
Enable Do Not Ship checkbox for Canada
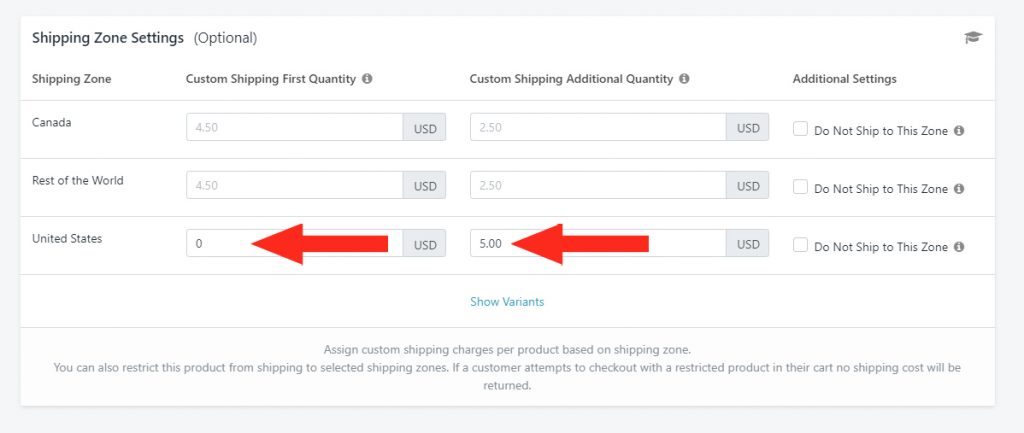(x=800, y=129)
